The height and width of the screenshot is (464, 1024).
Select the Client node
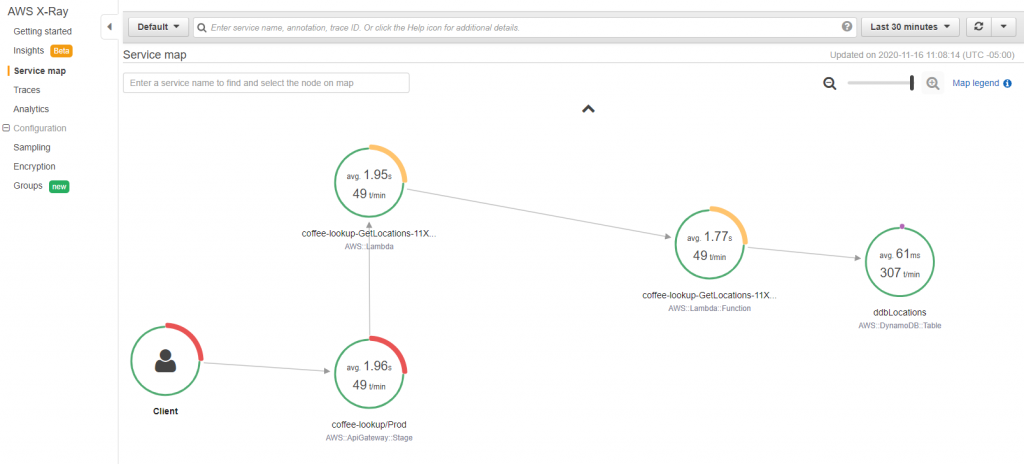(166, 360)
